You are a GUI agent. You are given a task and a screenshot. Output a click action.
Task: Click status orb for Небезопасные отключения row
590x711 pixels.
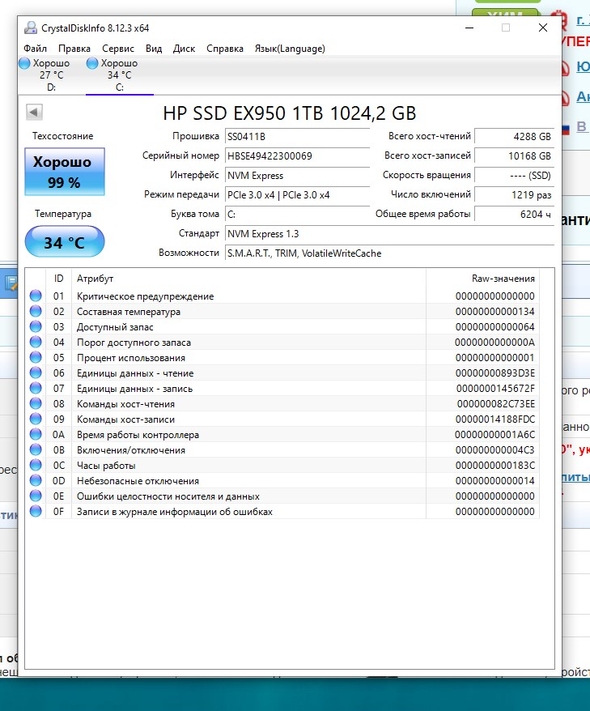(35, 481)
